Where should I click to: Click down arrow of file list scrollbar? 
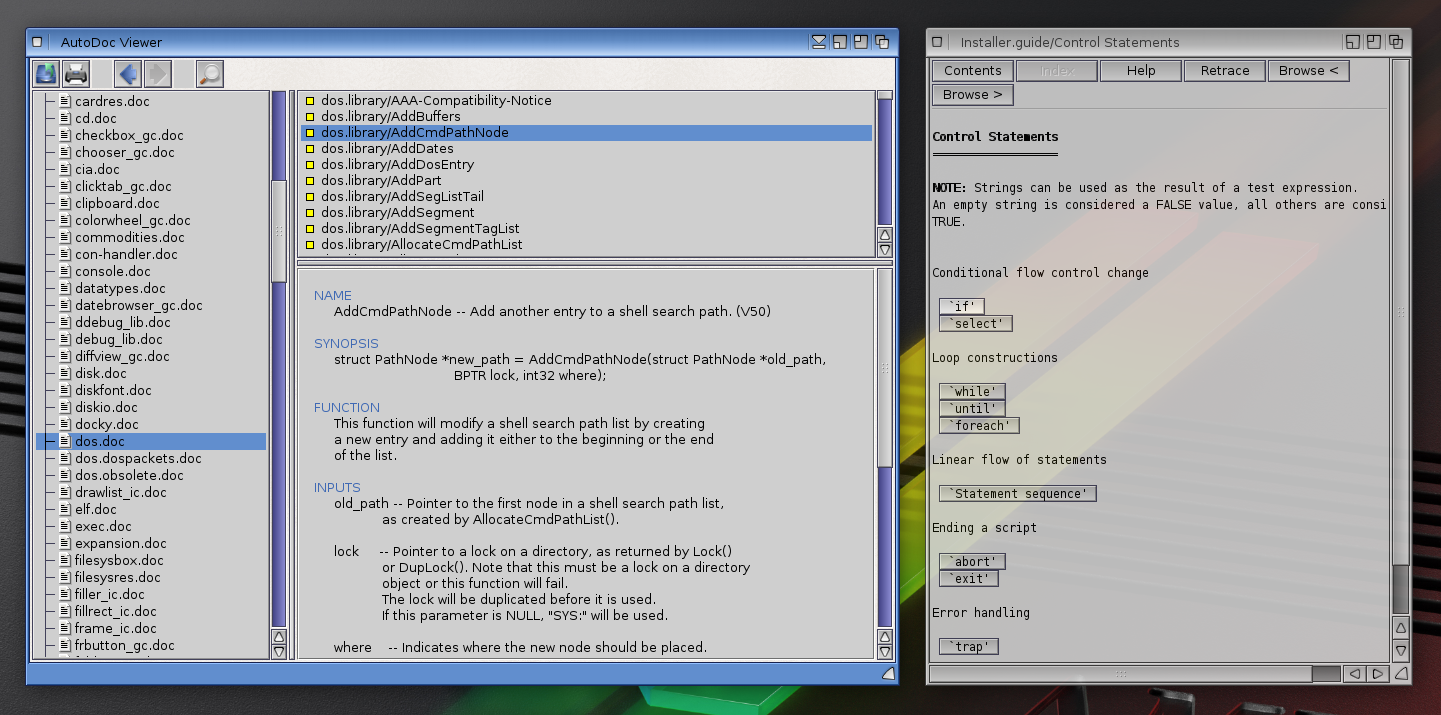click(x=279, y=652)
